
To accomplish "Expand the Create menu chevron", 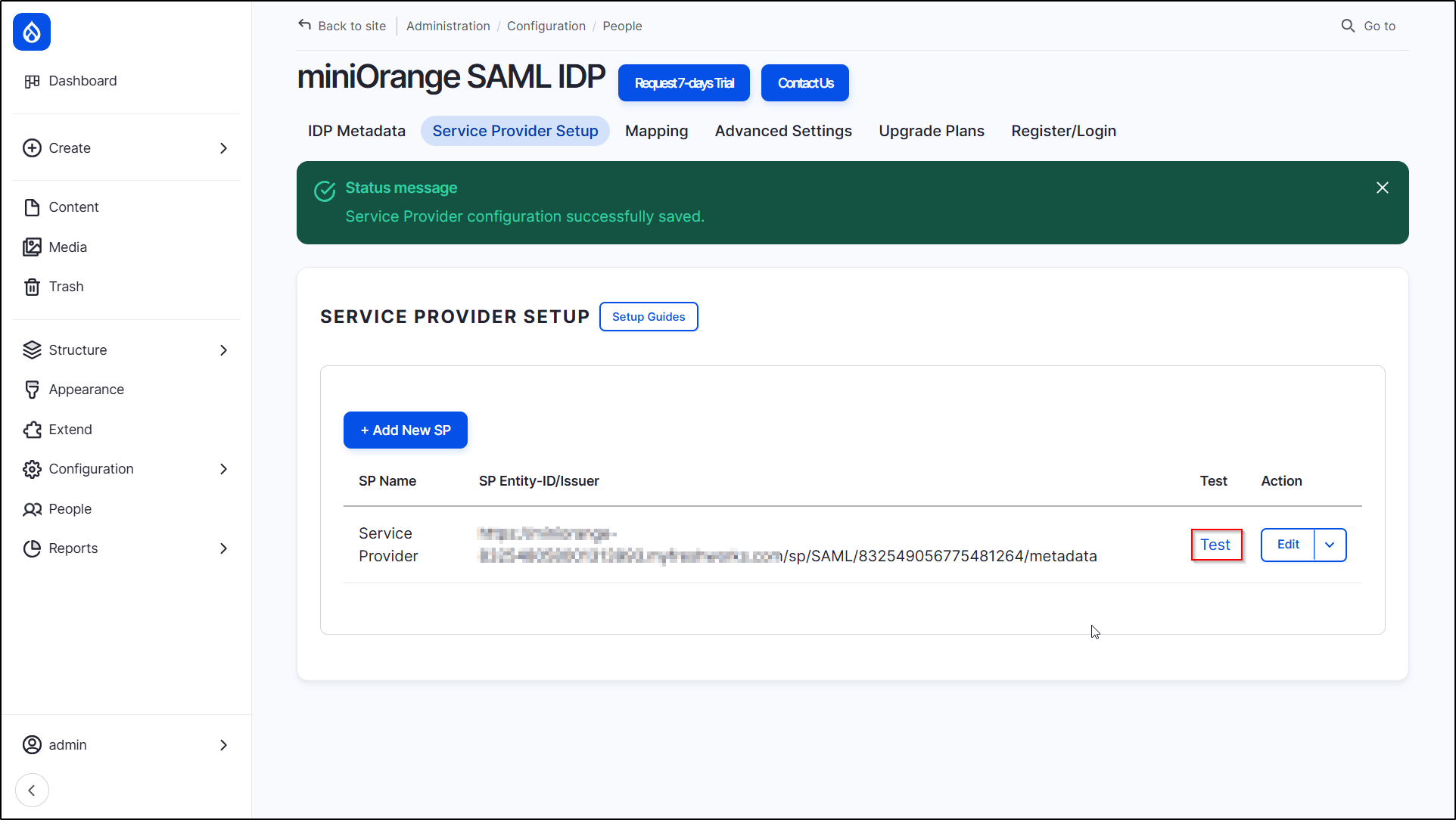I will coord(223,148).
